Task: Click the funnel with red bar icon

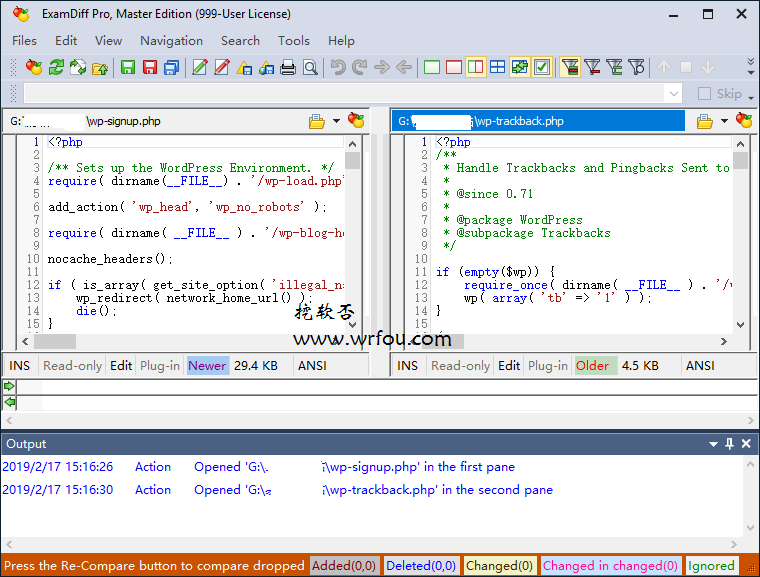Action: (592, 67)
